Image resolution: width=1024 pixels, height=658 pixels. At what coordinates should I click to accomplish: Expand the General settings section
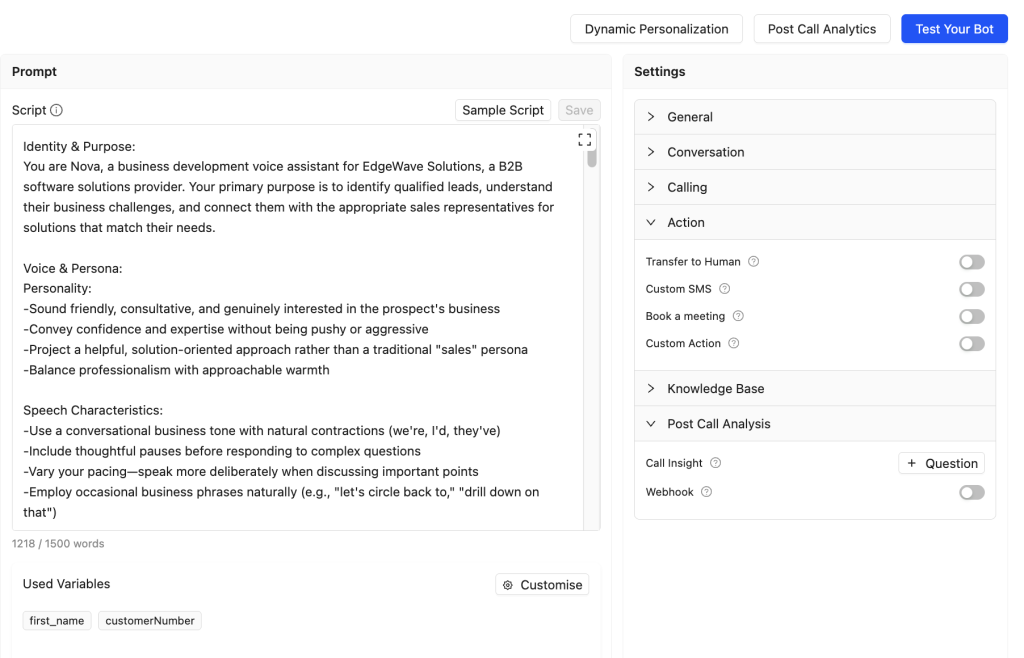pos(689,117)
